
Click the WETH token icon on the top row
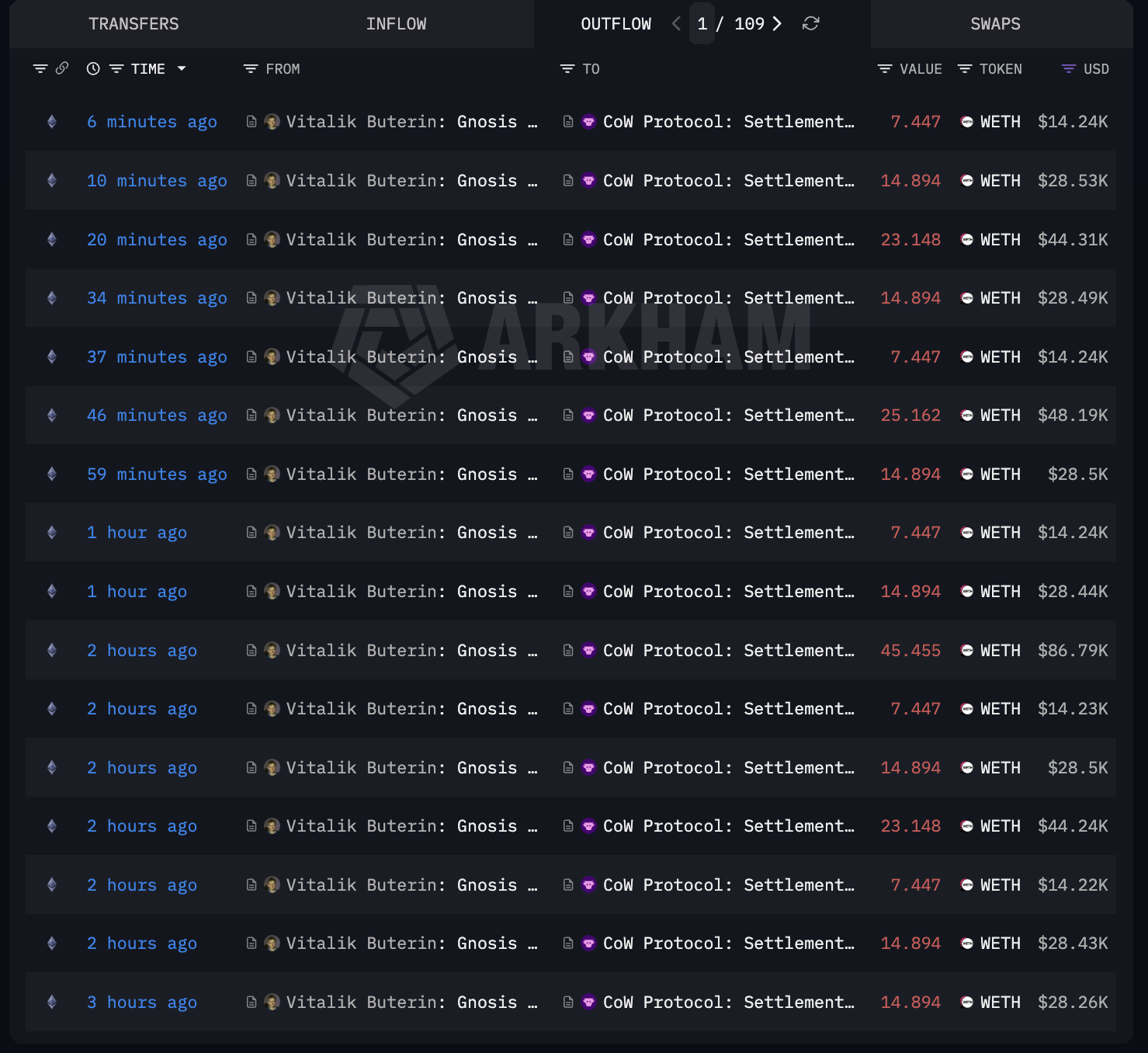coord(967,121)
